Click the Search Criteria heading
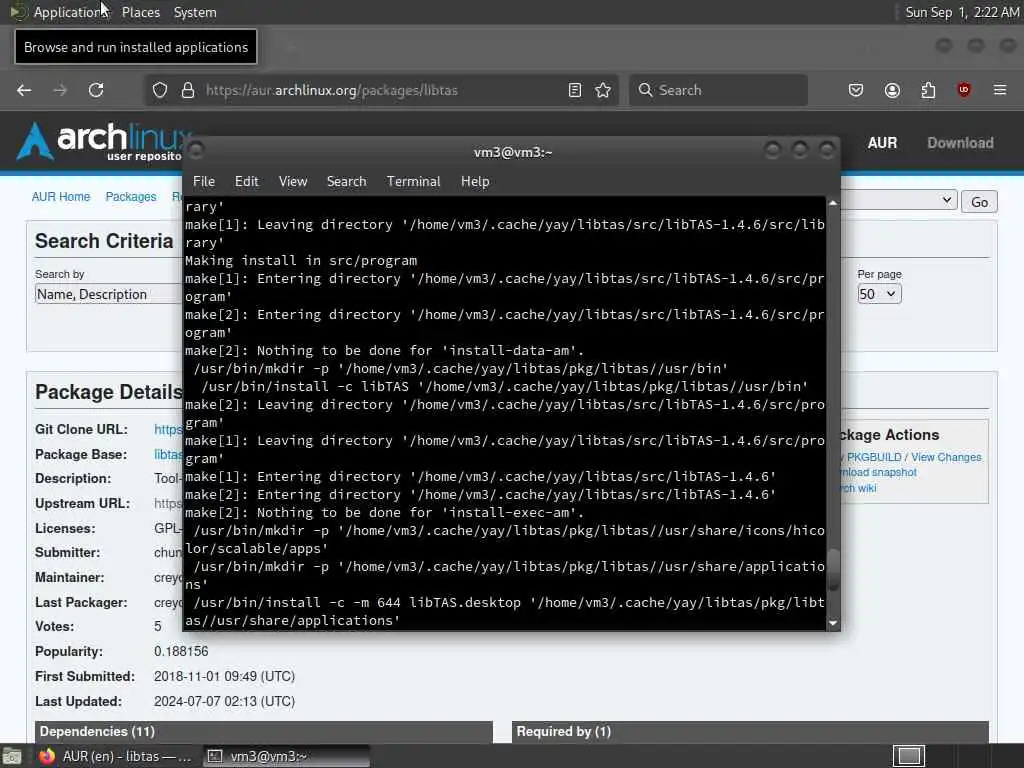1024x768 pixels. click(x=104, y=241)
